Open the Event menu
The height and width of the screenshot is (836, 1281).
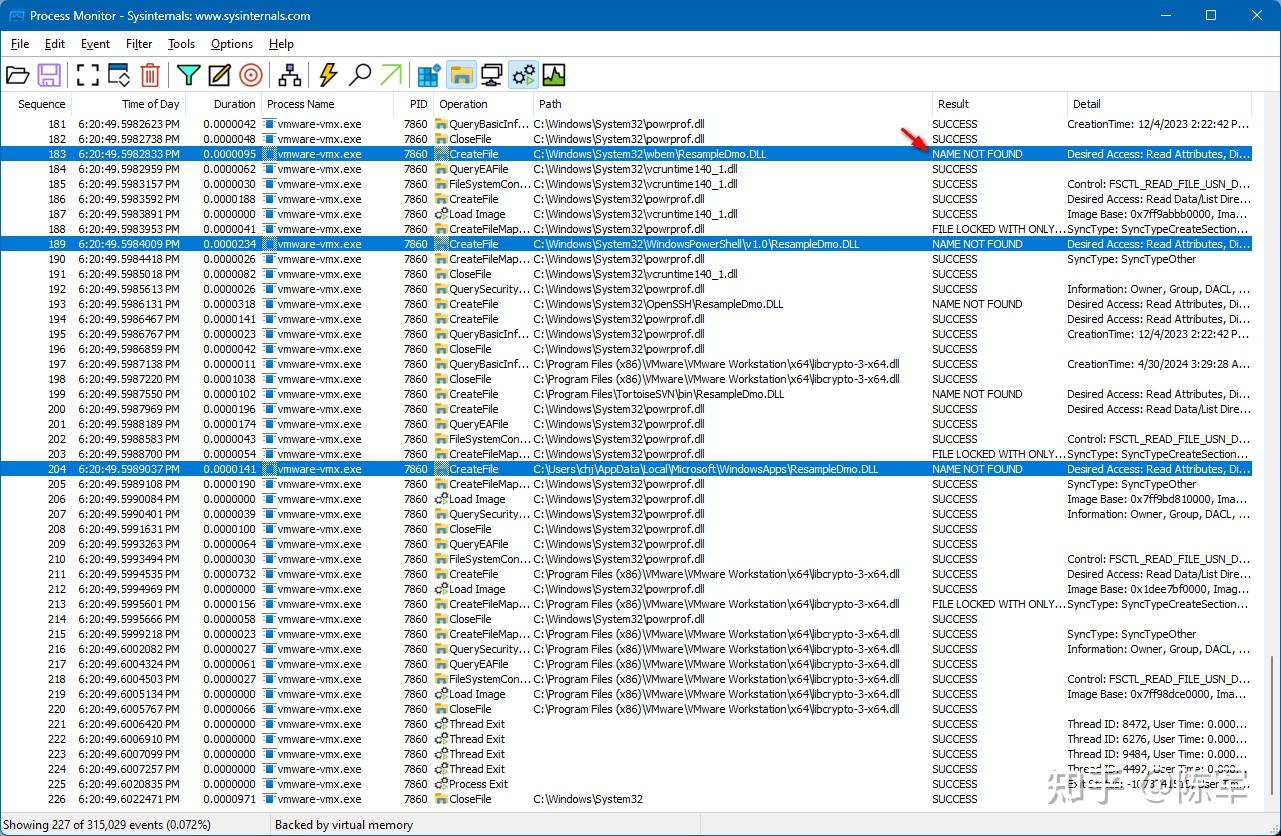click(x=95, y=44)
